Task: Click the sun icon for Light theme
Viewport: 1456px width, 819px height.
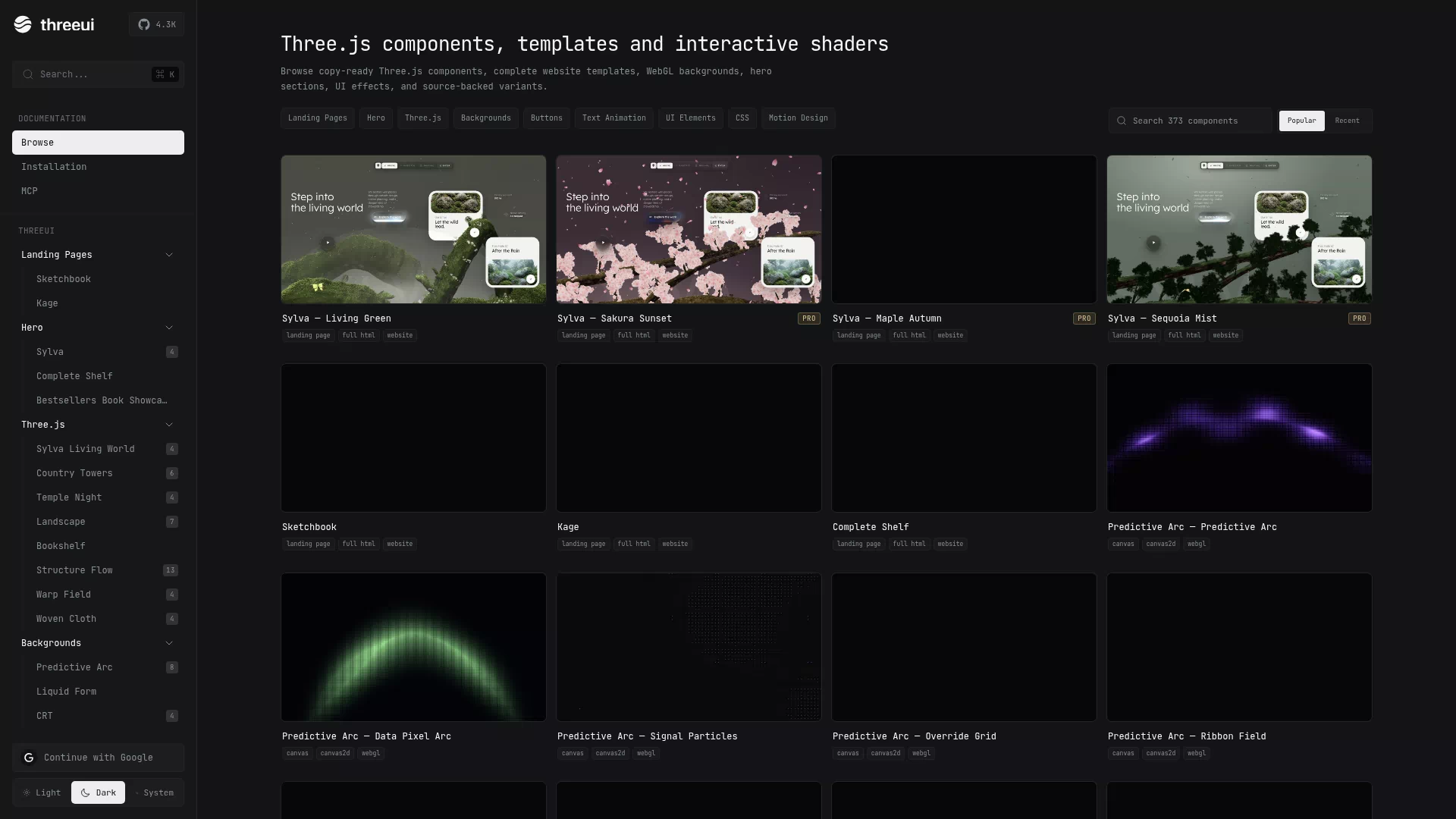Action: click(x=27, y=792)
